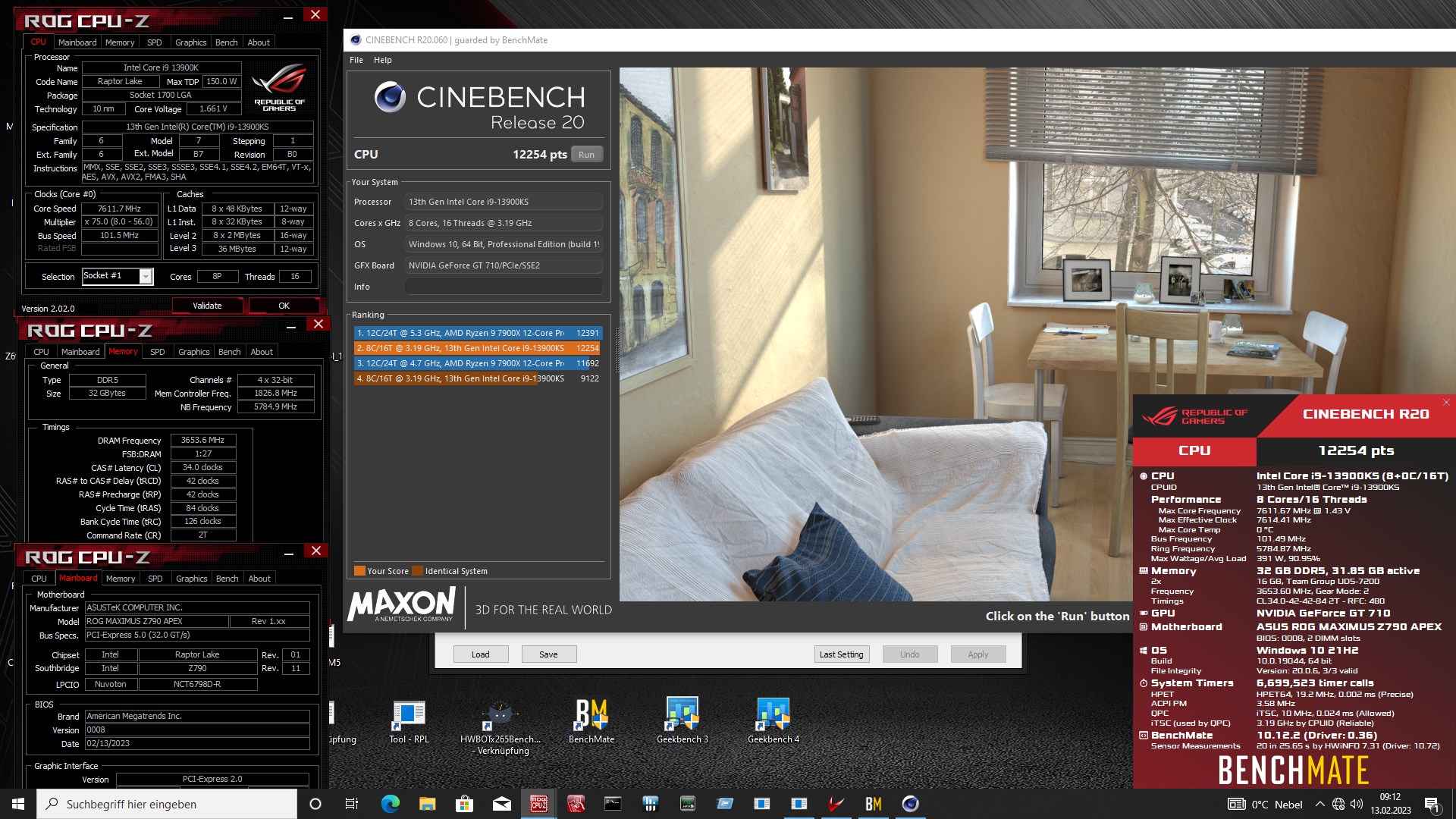Expand hidden system tray icons chevron
The image size is (1456, 819).
click(1319, 804)
